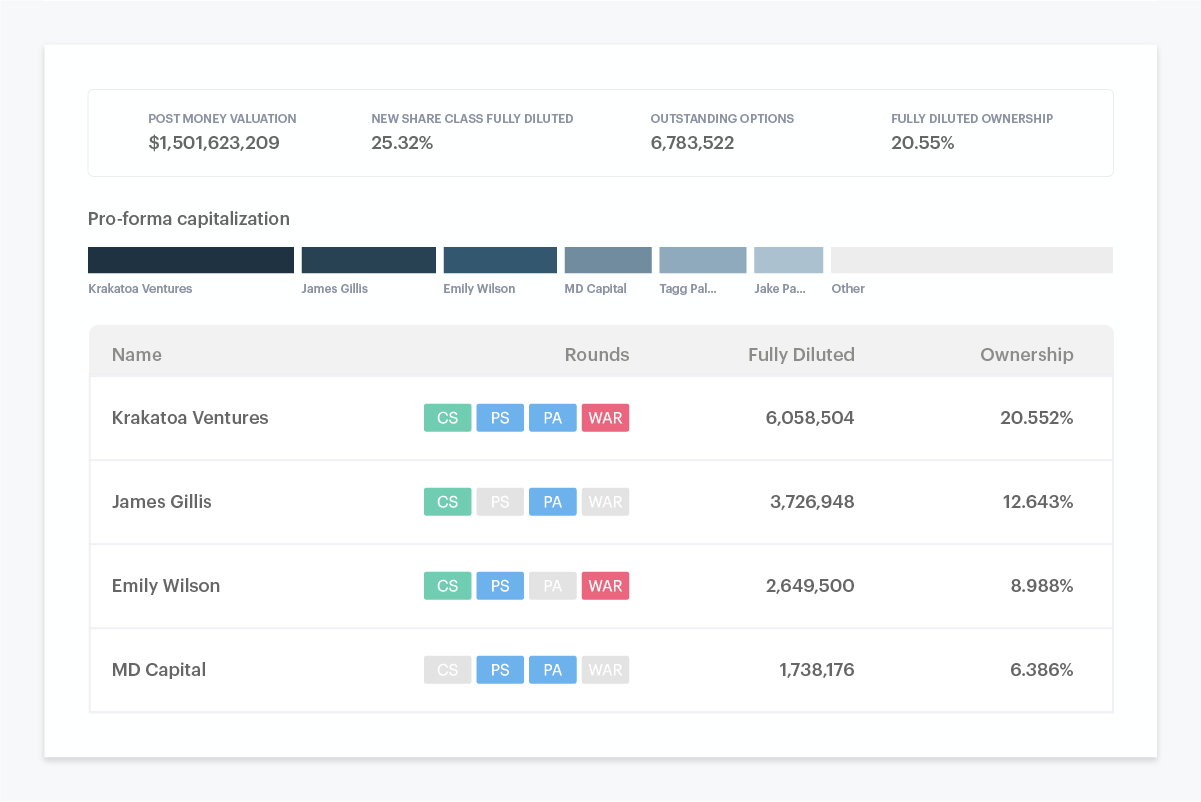Sort table by the Ownership column
The width and height of the screenshot is (1201, 802).
pyautogui.click(x=1027, y=354)
